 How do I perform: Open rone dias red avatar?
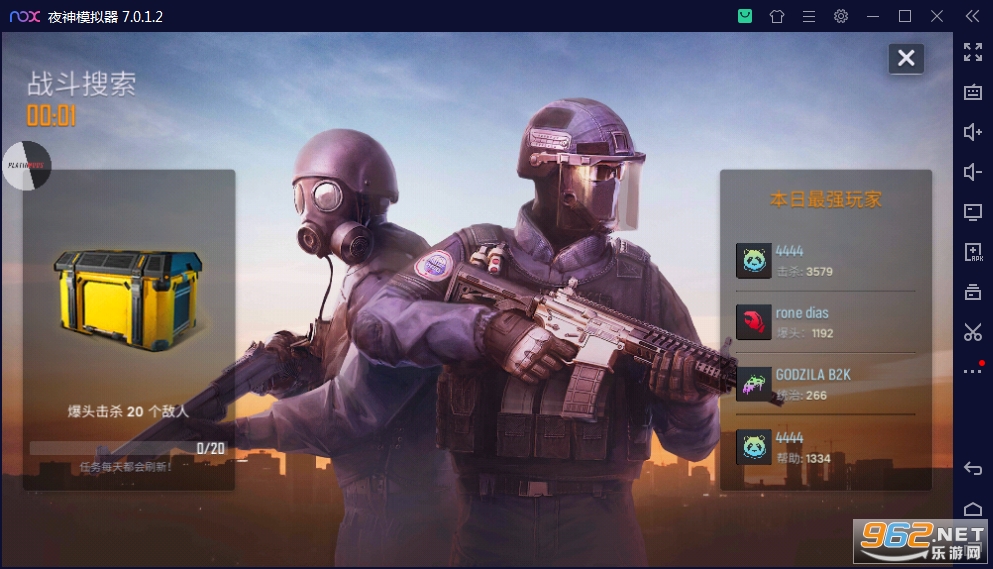pos(754,322)
